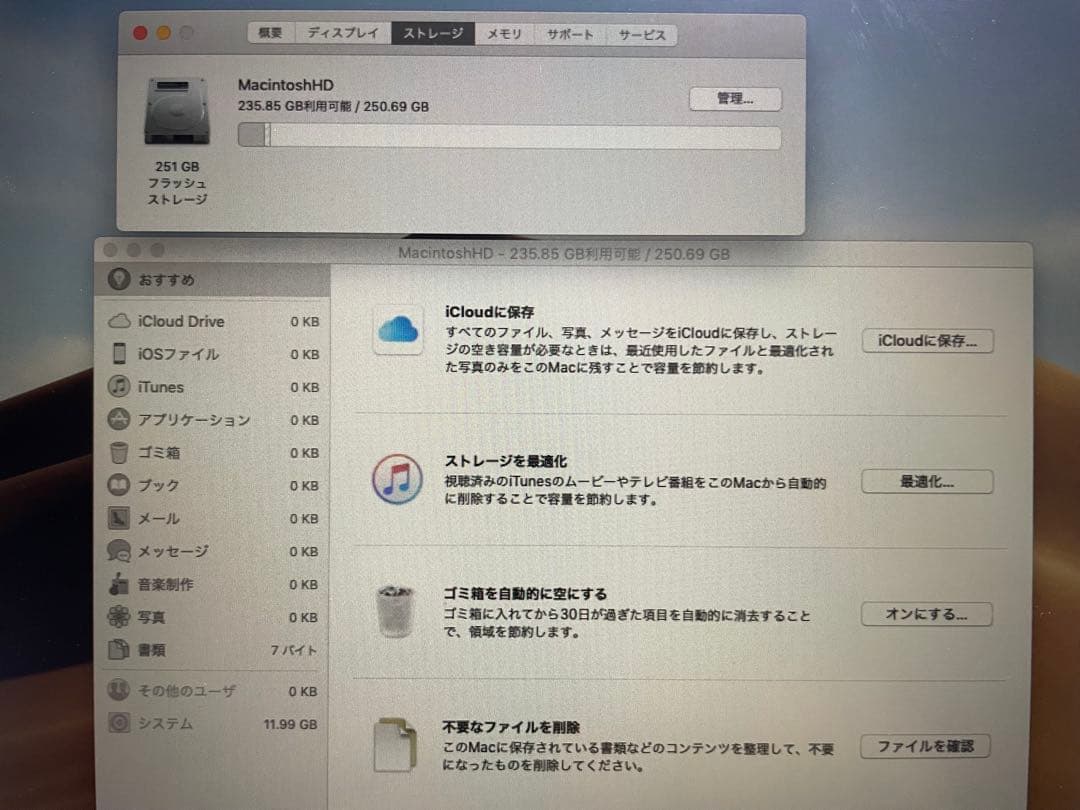
Task: Turn on iCloudに保存 storage saving
Action: click(x=927, y=341)
